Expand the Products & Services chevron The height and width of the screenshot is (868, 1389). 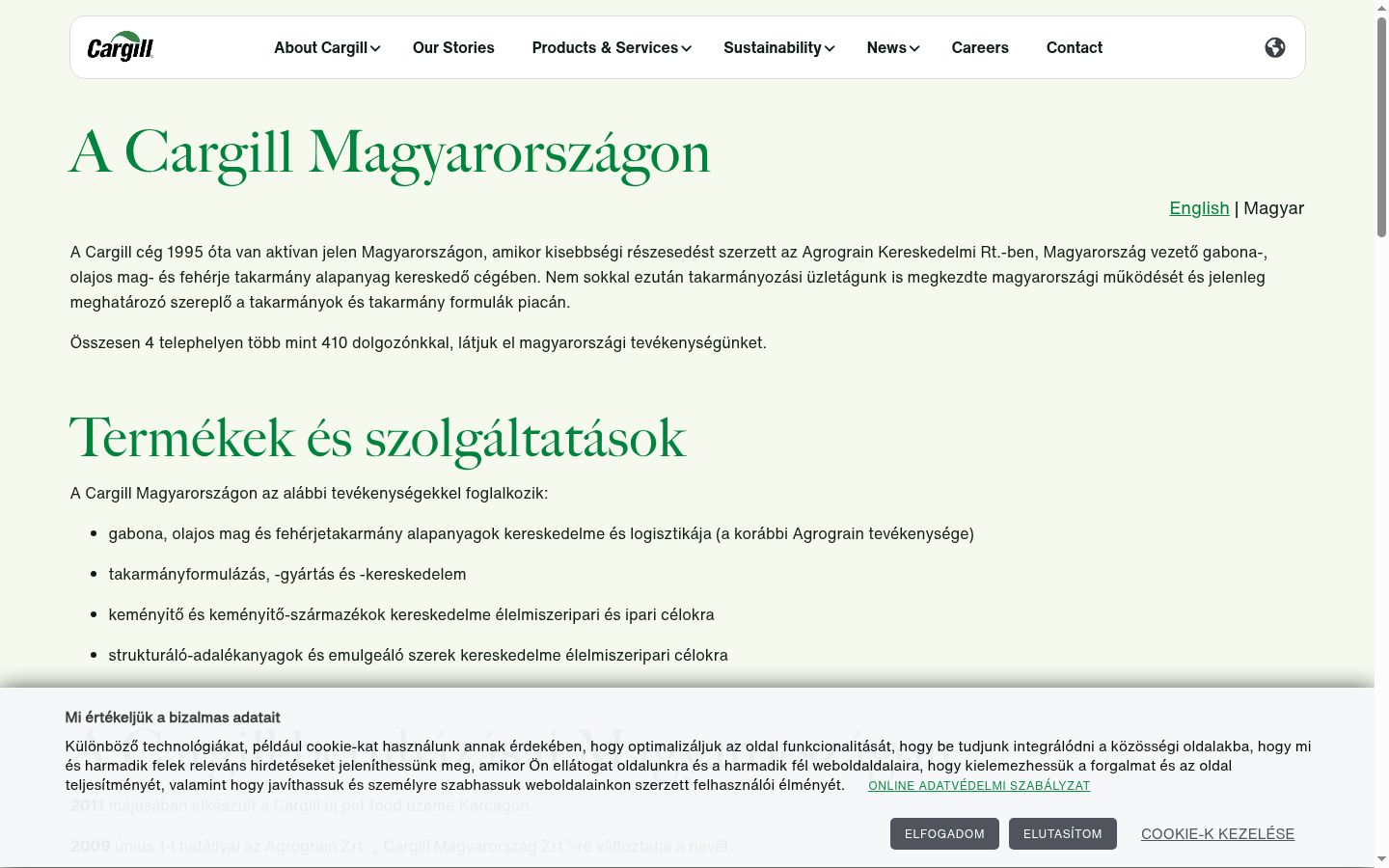pos(686,48)
